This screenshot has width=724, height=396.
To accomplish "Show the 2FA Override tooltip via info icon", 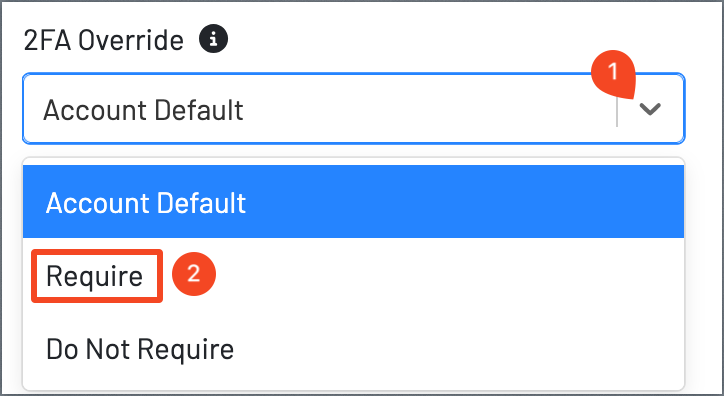I will pos(213,39).
